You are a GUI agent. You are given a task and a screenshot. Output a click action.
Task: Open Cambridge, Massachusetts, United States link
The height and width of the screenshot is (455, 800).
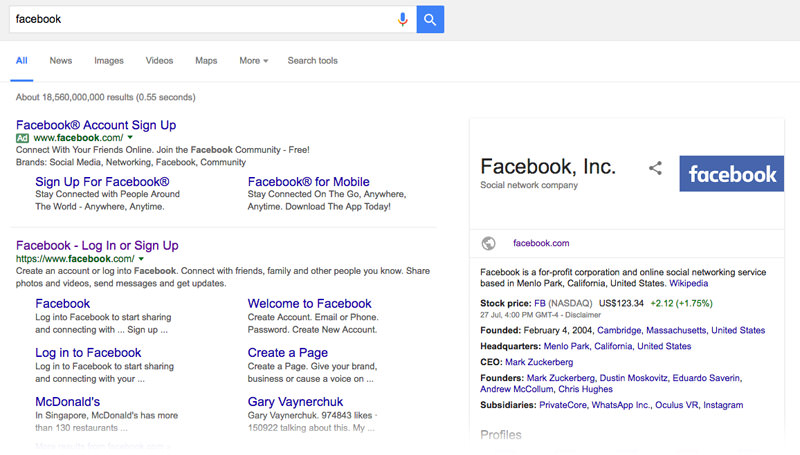(x=681, y=330)
